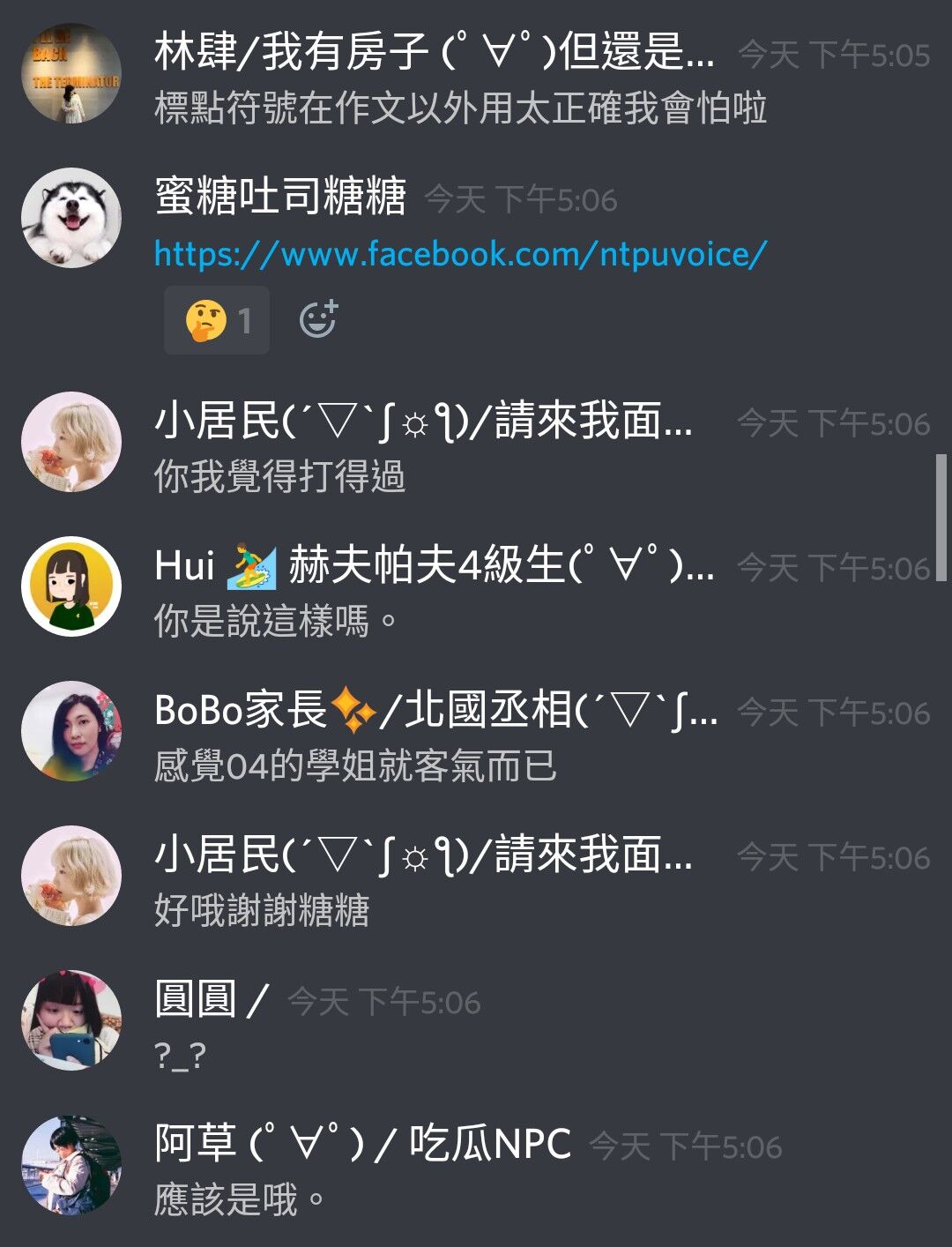Open 小居民's avatar beside 你我覺得打得過
Screen dimensions: 952x1247
click(71, 442)
